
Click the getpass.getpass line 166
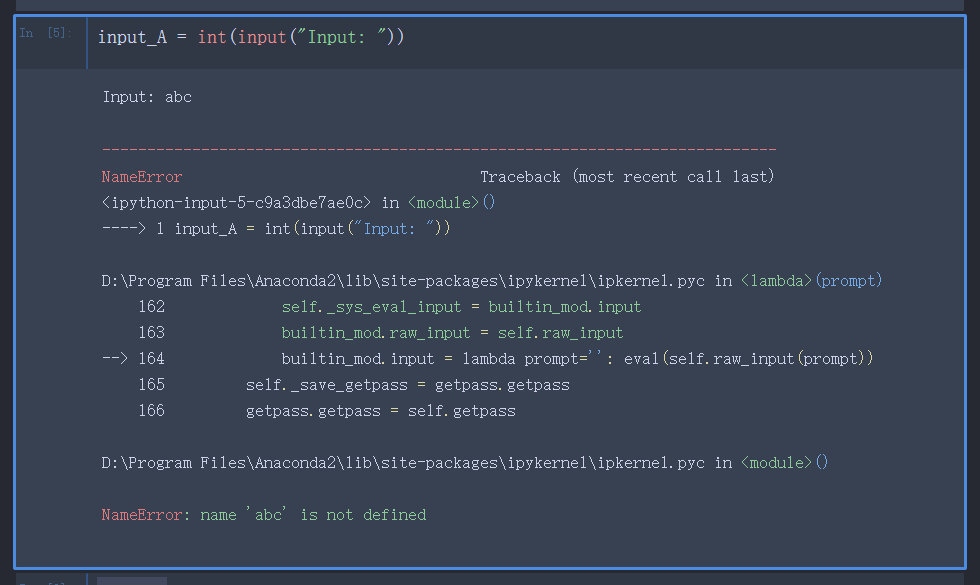(x=380, y=410)
